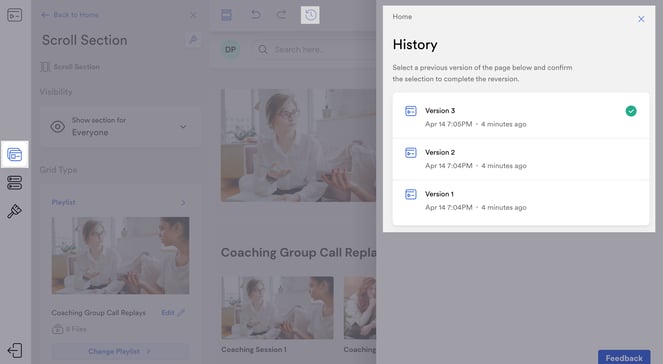Click the Version 1 page icon
663x364 pixels.
point(411,194)
